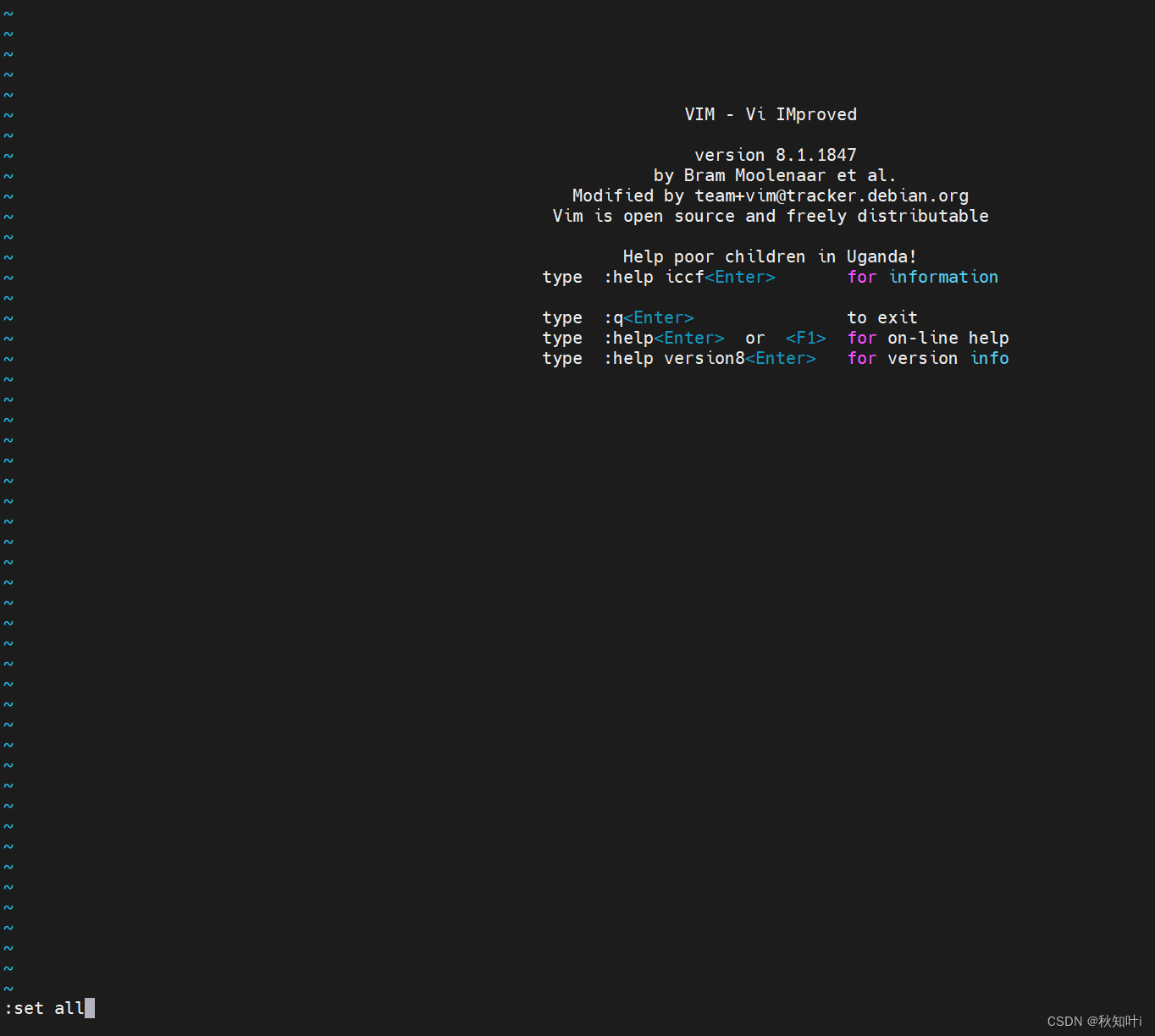The width and height of the screenshot is (1155, 1036).
Task: Click 'for on-line help' text
Action: pos(928,338)
